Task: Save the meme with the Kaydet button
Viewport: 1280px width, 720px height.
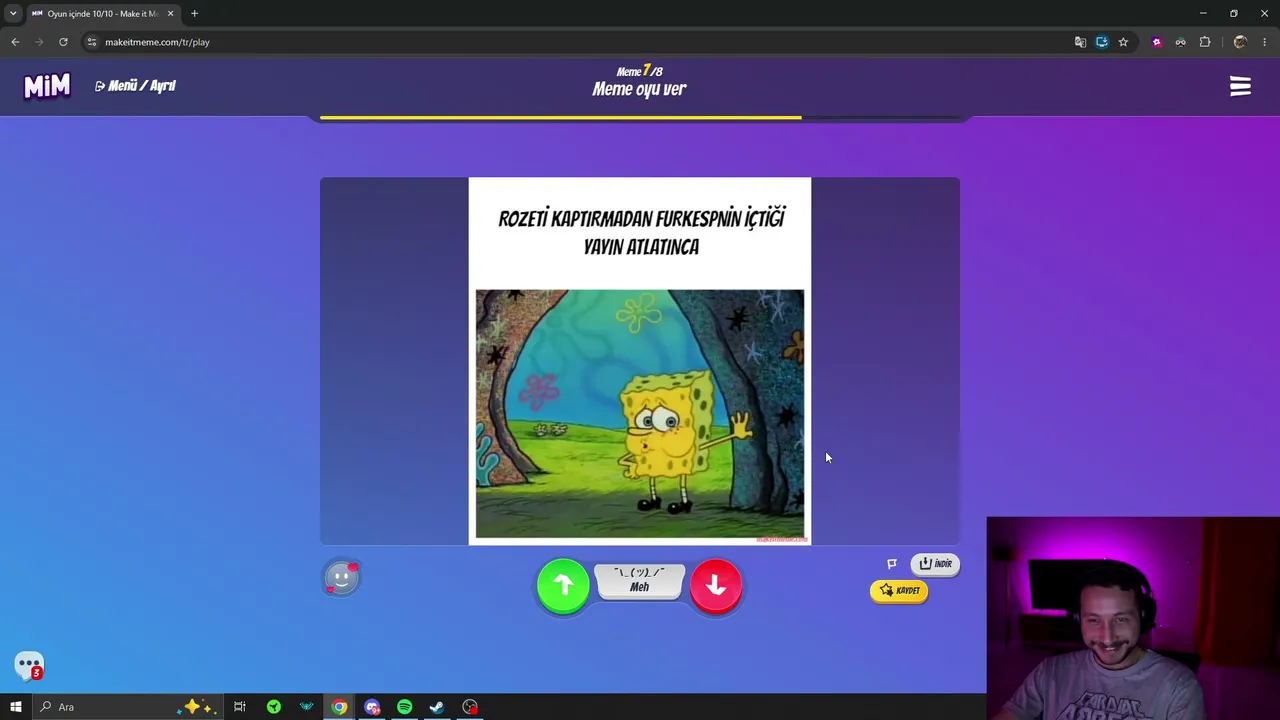Action: [899, 591]
